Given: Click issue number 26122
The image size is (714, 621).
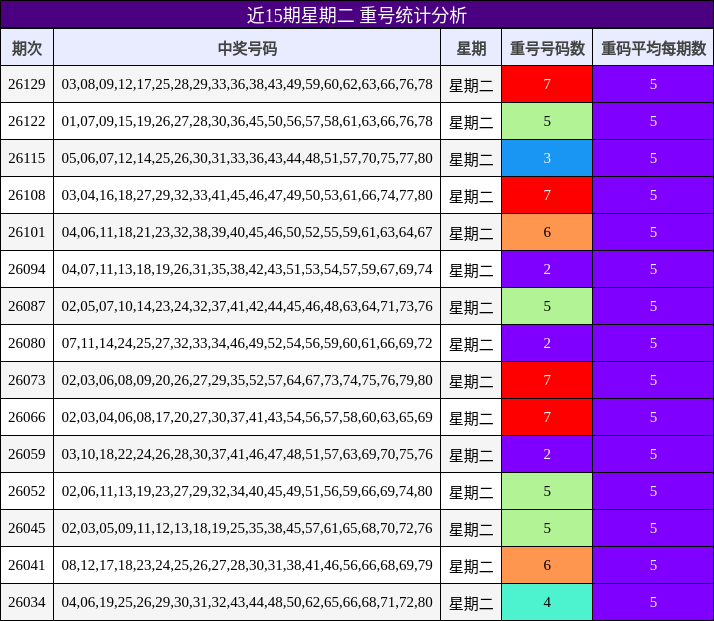Looking at the screenshot, I should pyautogui.click(x=27, y=121).
